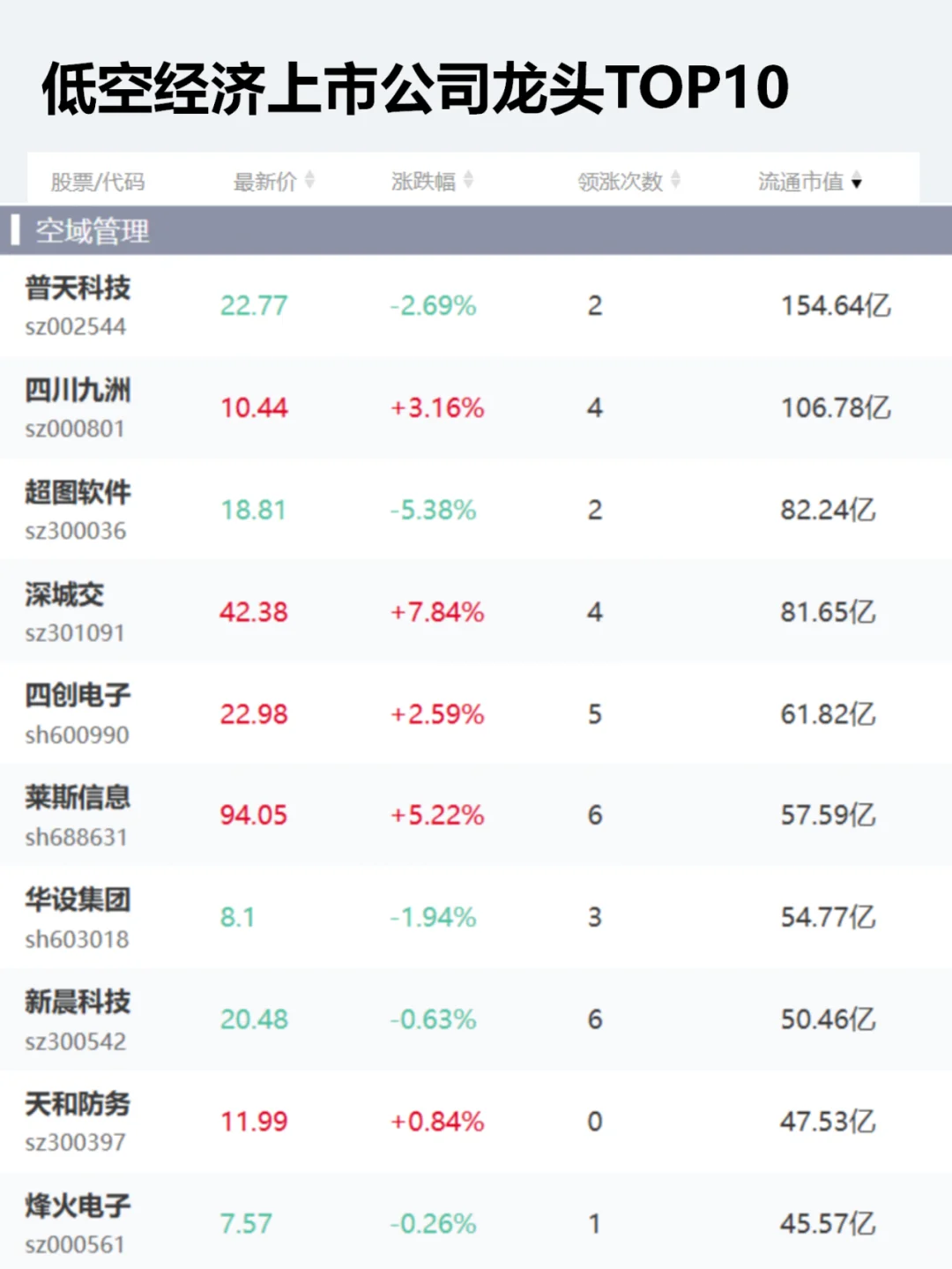Open stock 普天科技

tap(78, 287)
